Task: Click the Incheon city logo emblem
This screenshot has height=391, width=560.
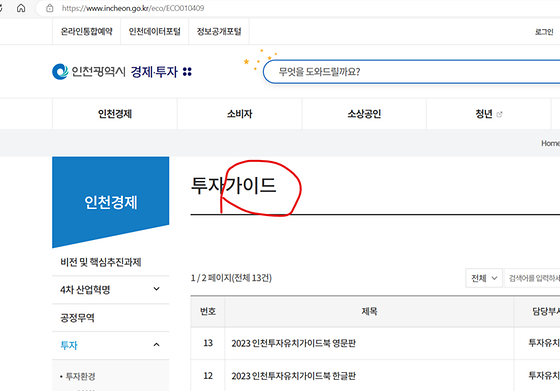Action: [60, 71]
